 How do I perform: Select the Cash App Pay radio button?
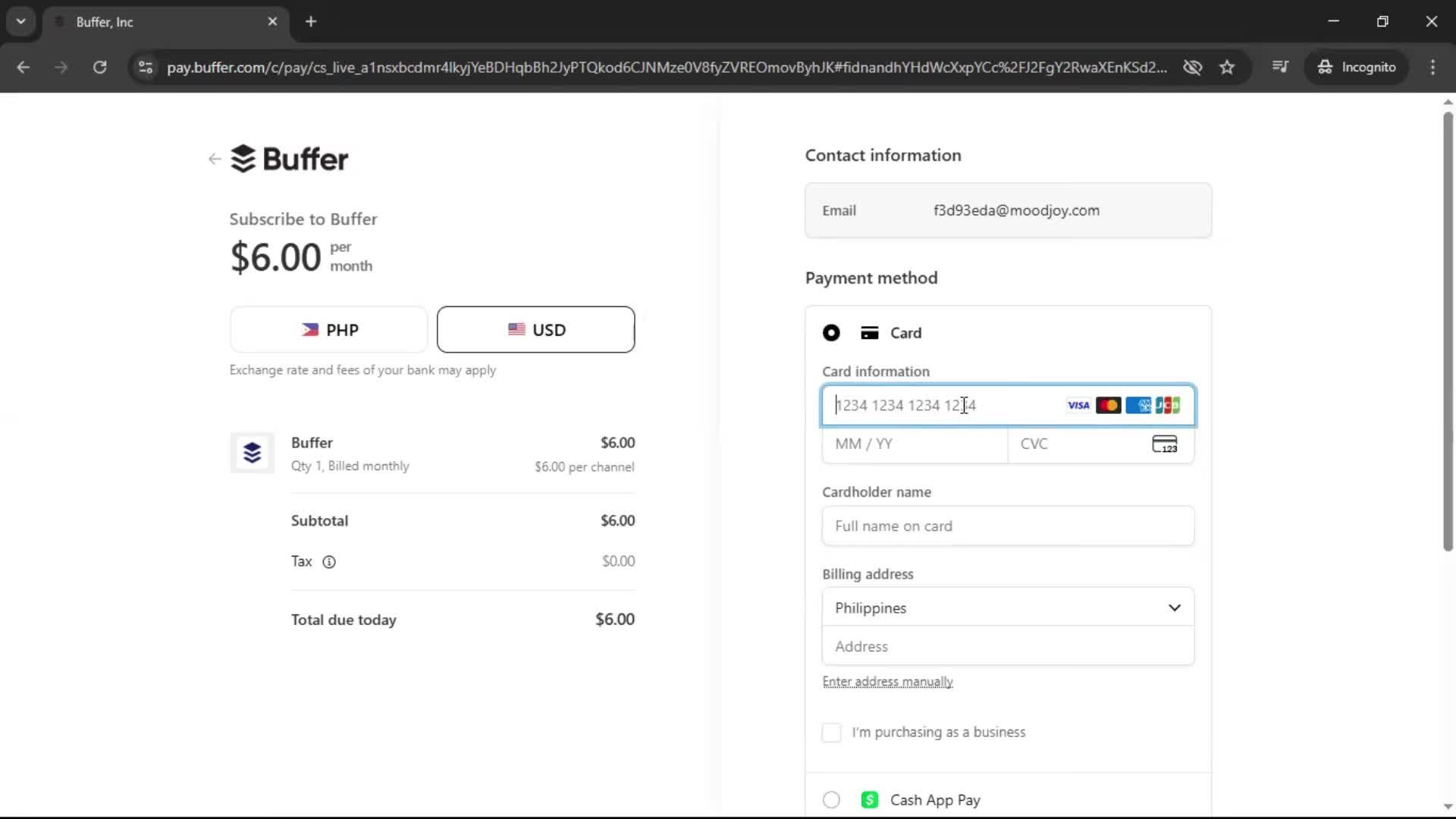pyautogui.click(x=831, y=799)
